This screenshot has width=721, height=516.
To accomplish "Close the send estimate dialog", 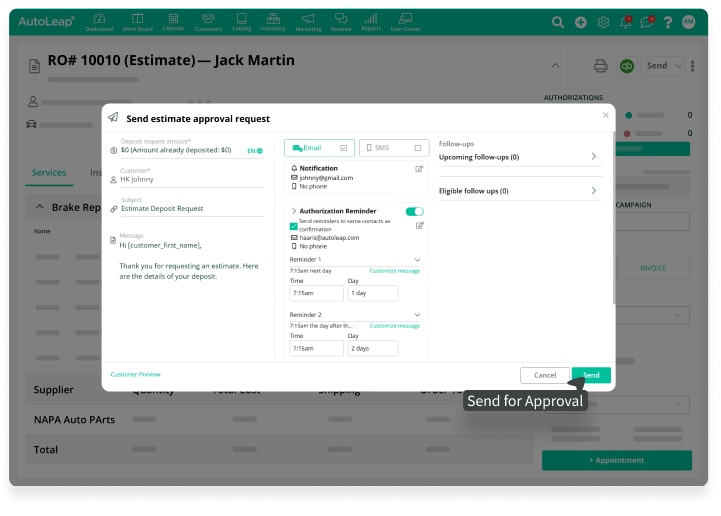I will point(604,115).
